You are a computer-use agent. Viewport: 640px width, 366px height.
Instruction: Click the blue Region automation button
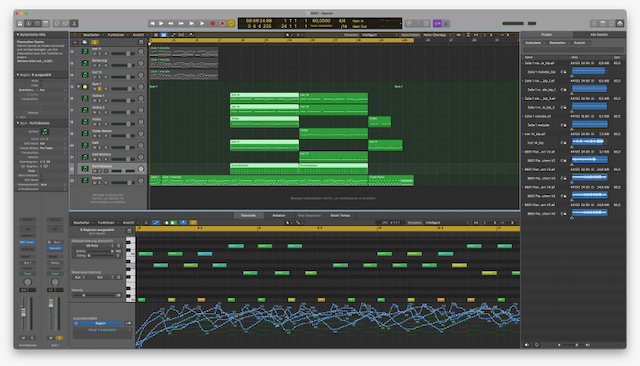98,323
